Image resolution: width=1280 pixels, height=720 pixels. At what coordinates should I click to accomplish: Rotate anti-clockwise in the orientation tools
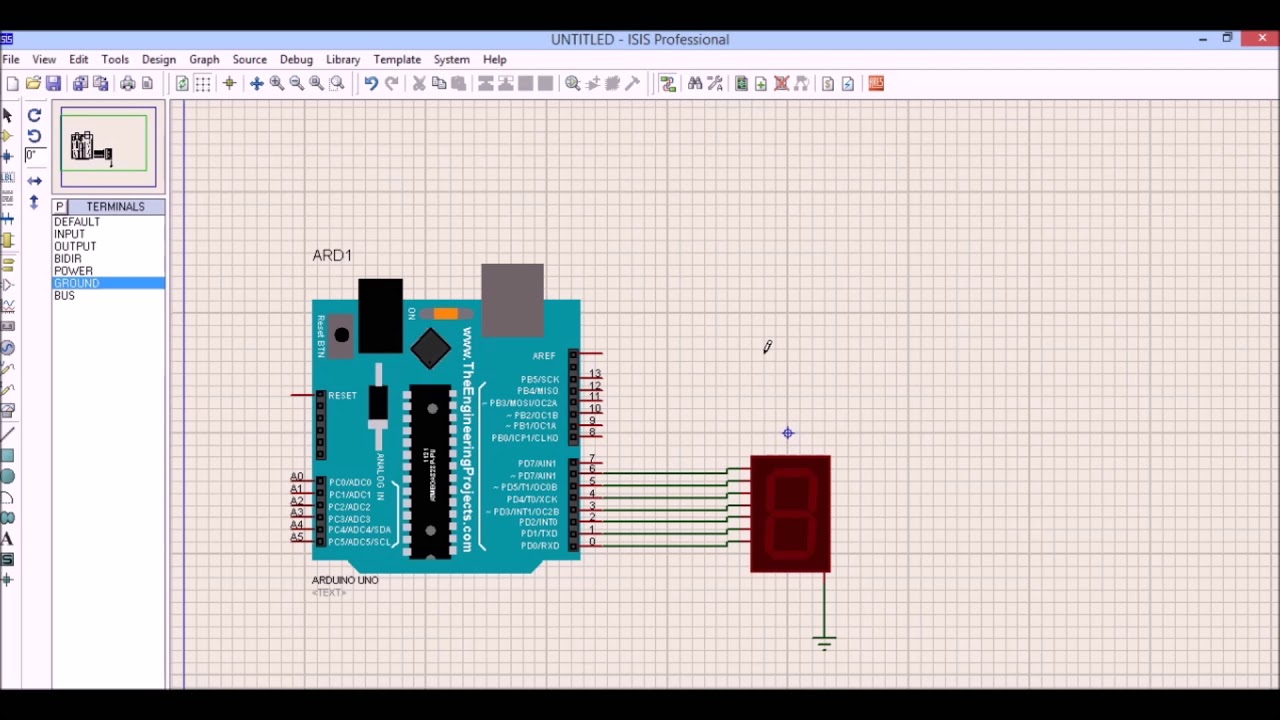pos(34,136)
